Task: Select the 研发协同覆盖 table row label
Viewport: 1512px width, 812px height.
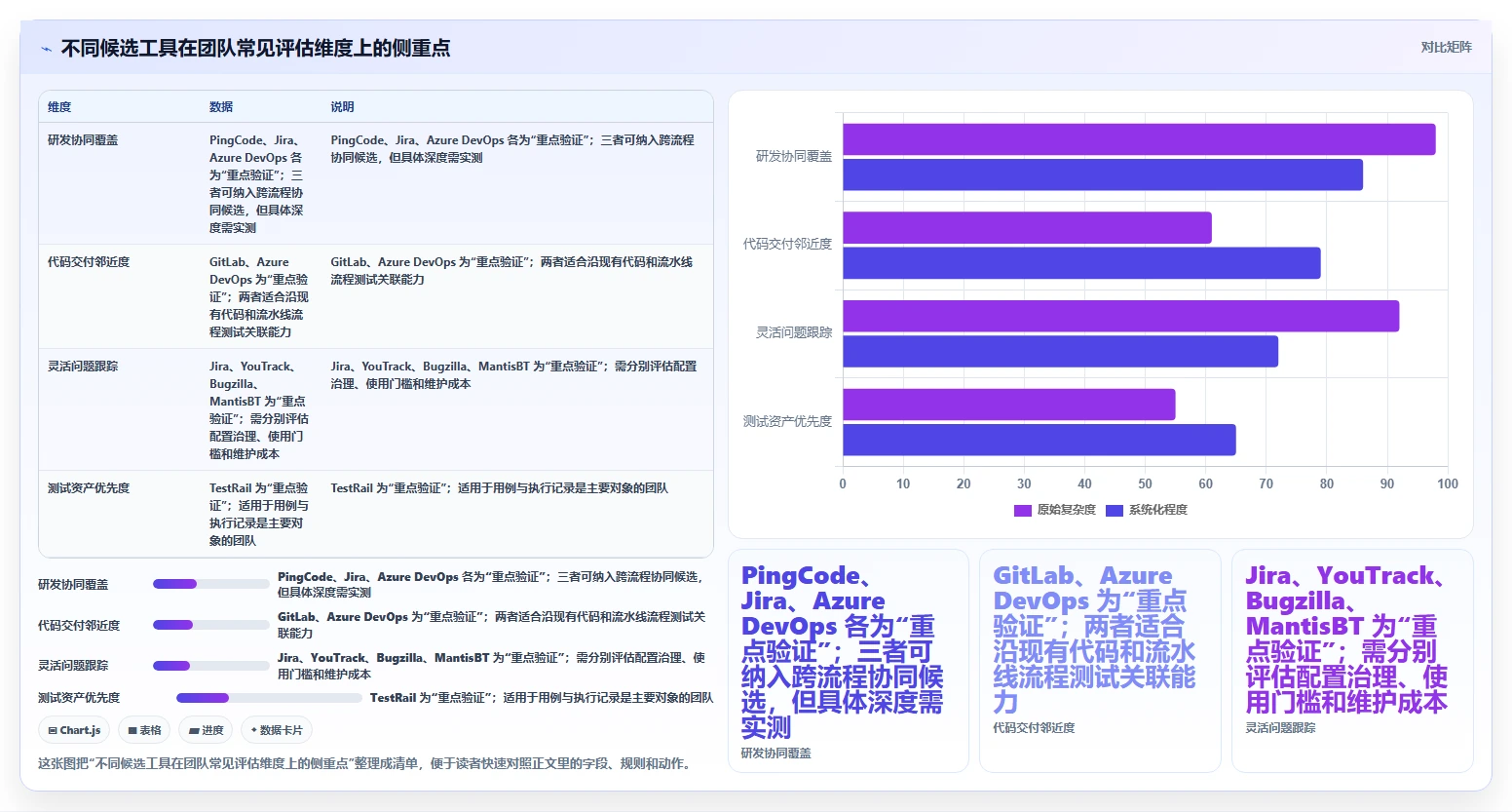Action: point(83,140)
